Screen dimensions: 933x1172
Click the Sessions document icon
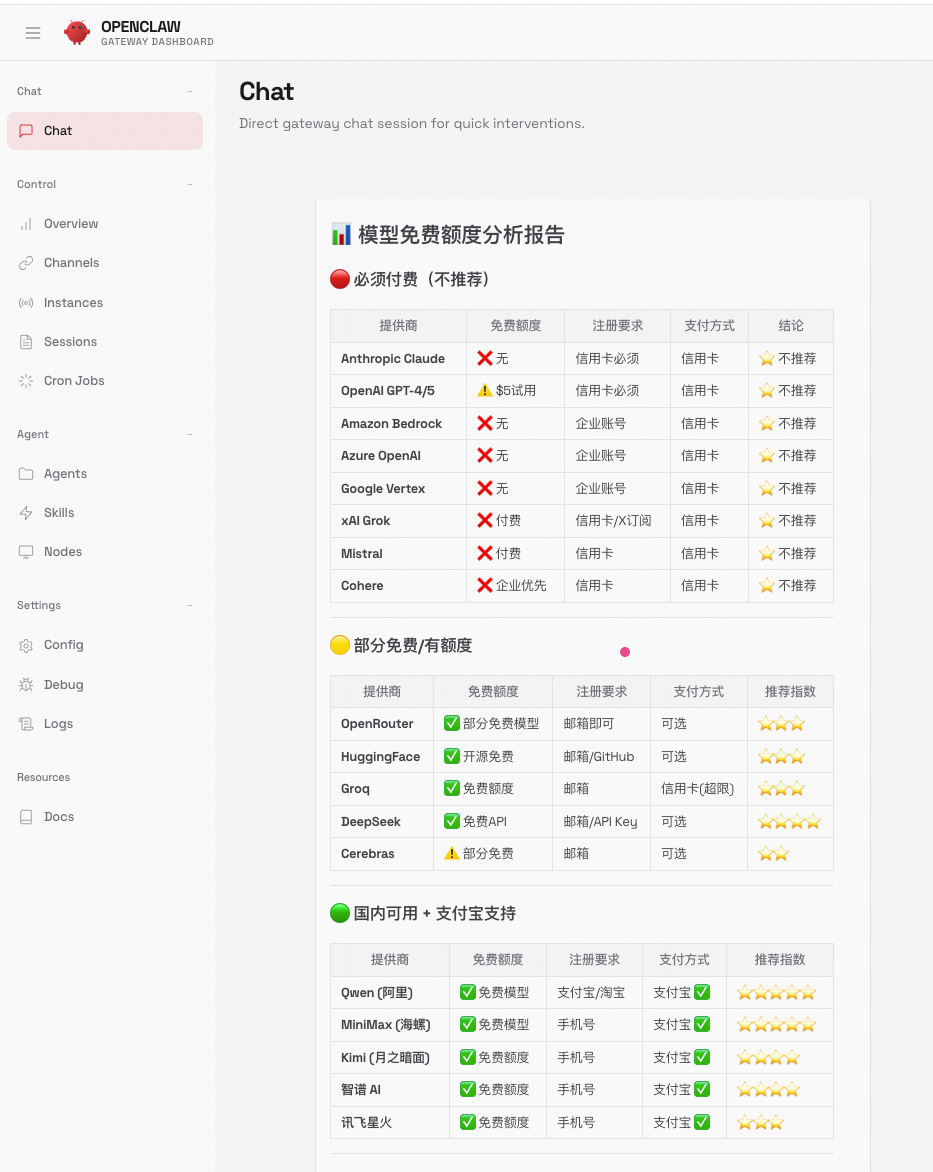coord(27,342)
